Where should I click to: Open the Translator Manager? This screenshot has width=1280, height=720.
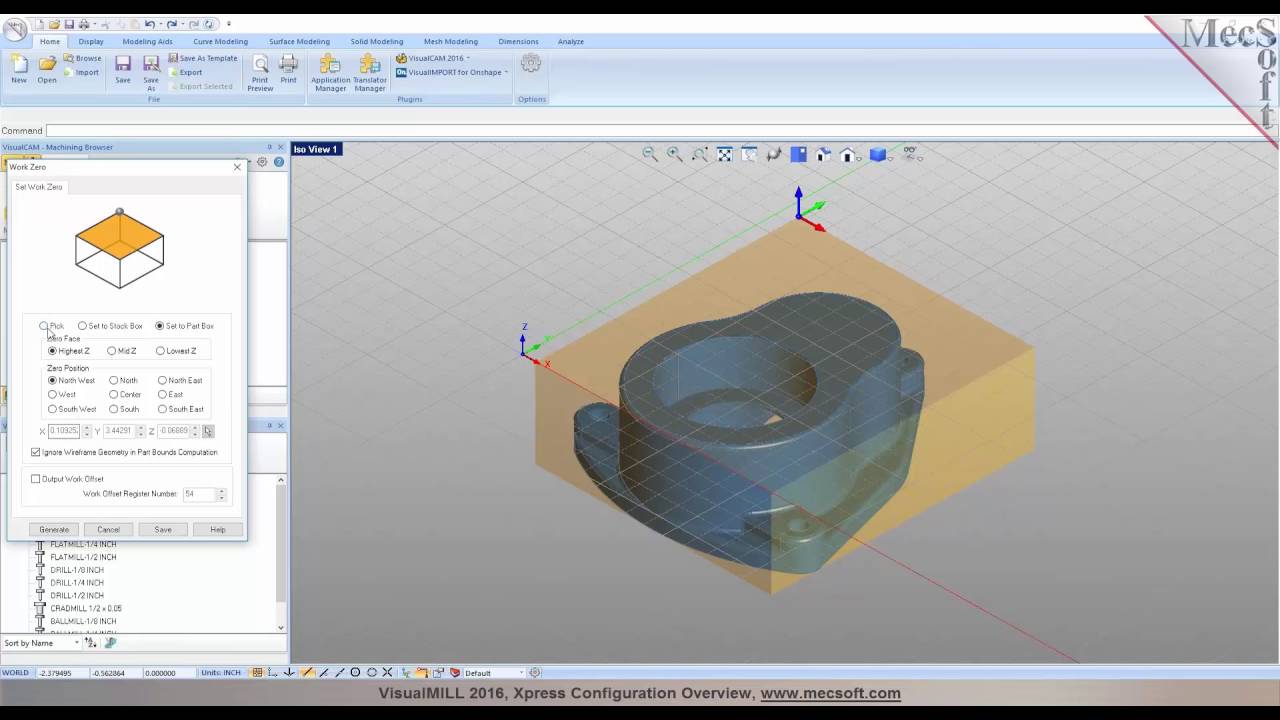[x=370, y=72]
